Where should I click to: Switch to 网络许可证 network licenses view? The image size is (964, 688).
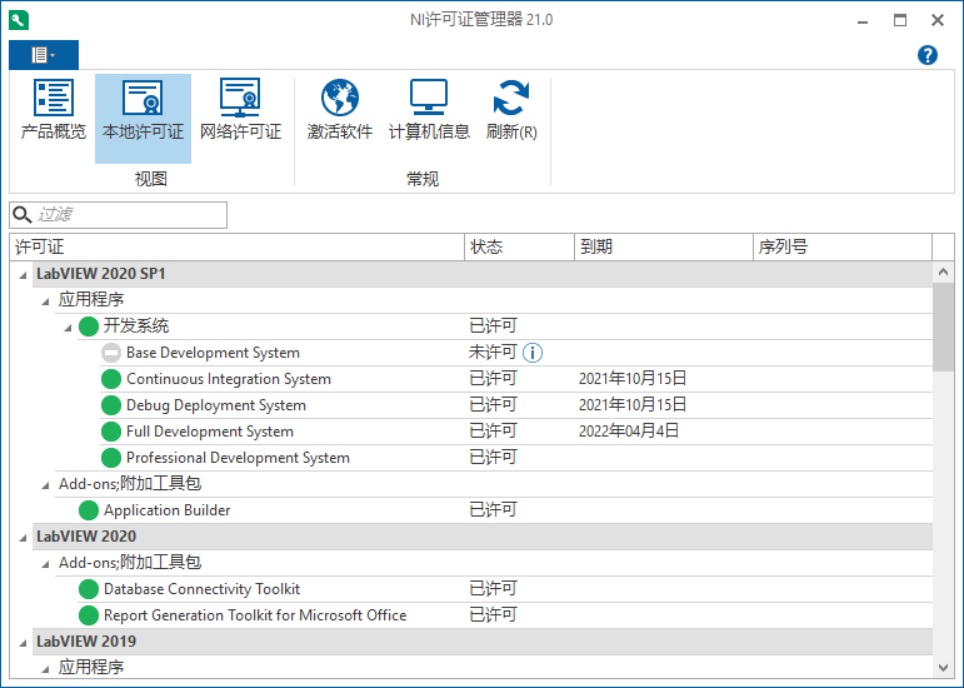click(x=240, y=111)
